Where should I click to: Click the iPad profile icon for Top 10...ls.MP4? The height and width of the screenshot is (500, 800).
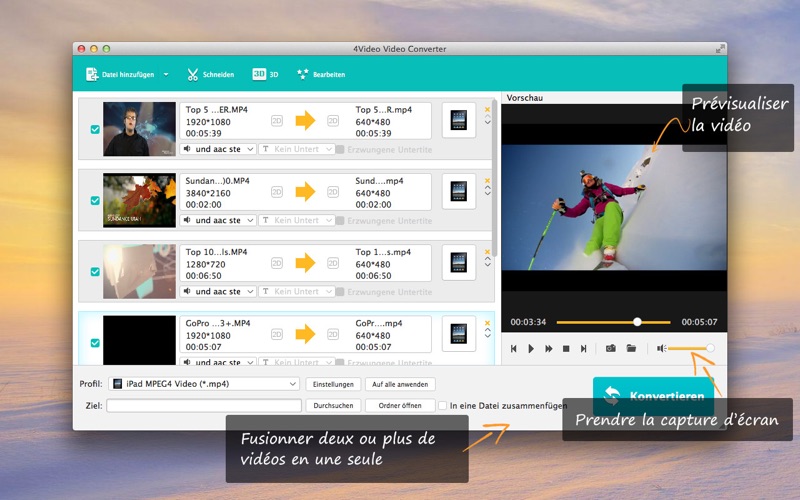point(459,263)
